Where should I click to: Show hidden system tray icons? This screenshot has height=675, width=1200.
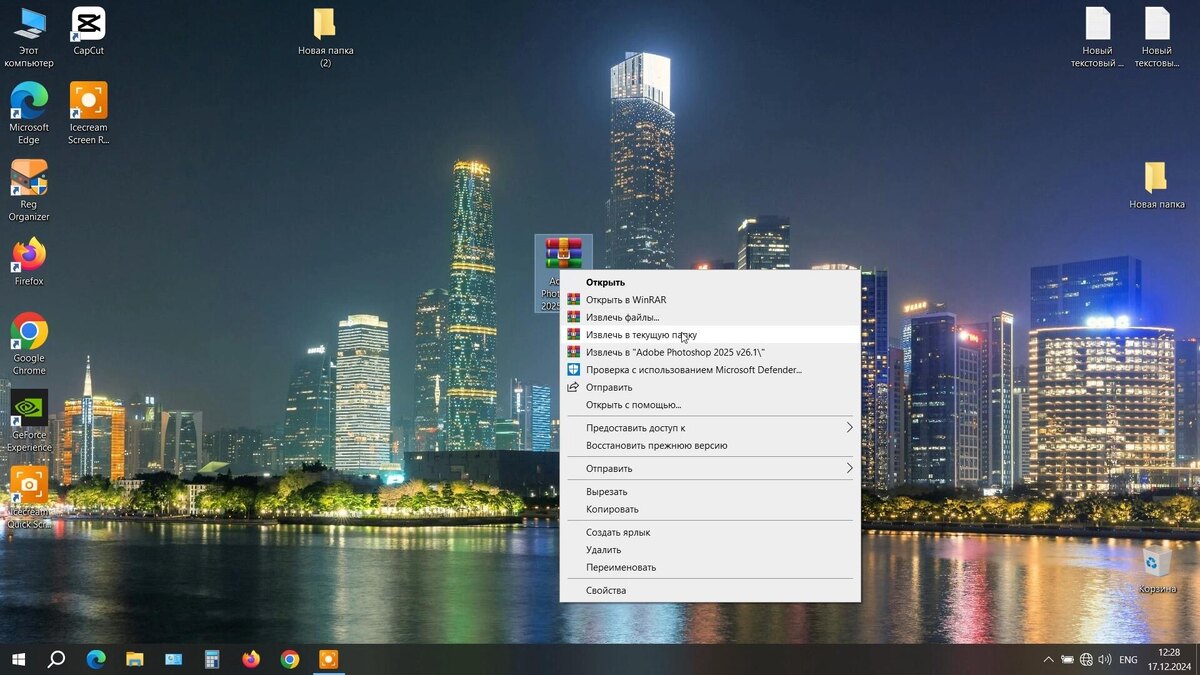(x=1048, y=660)
